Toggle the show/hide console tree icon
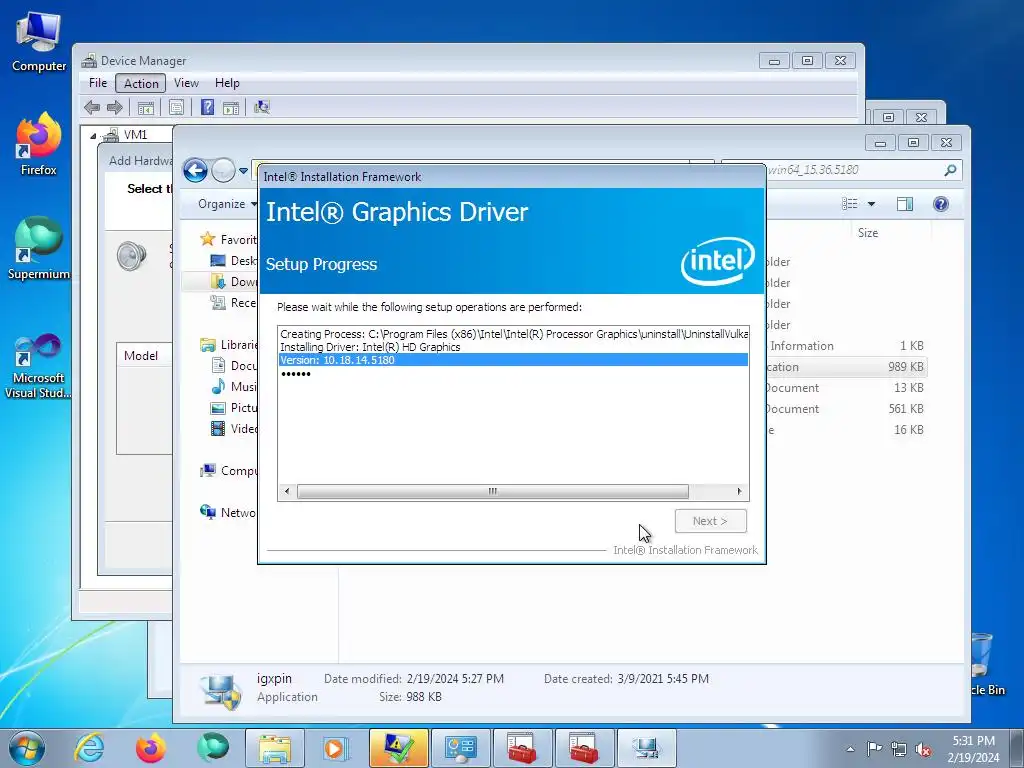 (146, 108)
